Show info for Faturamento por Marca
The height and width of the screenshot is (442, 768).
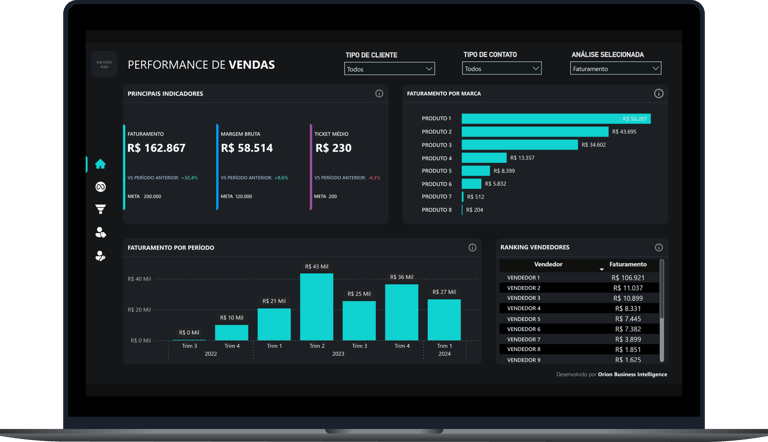(x=659, y=94)
